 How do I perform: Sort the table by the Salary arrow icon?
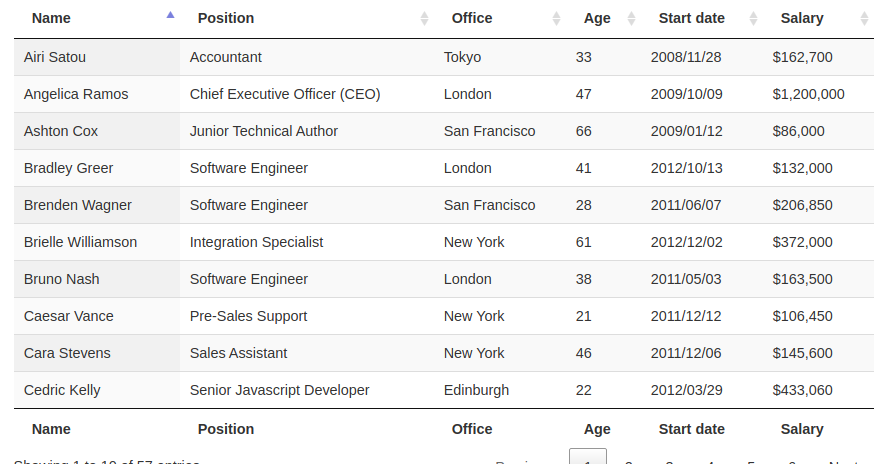(864, 18)
